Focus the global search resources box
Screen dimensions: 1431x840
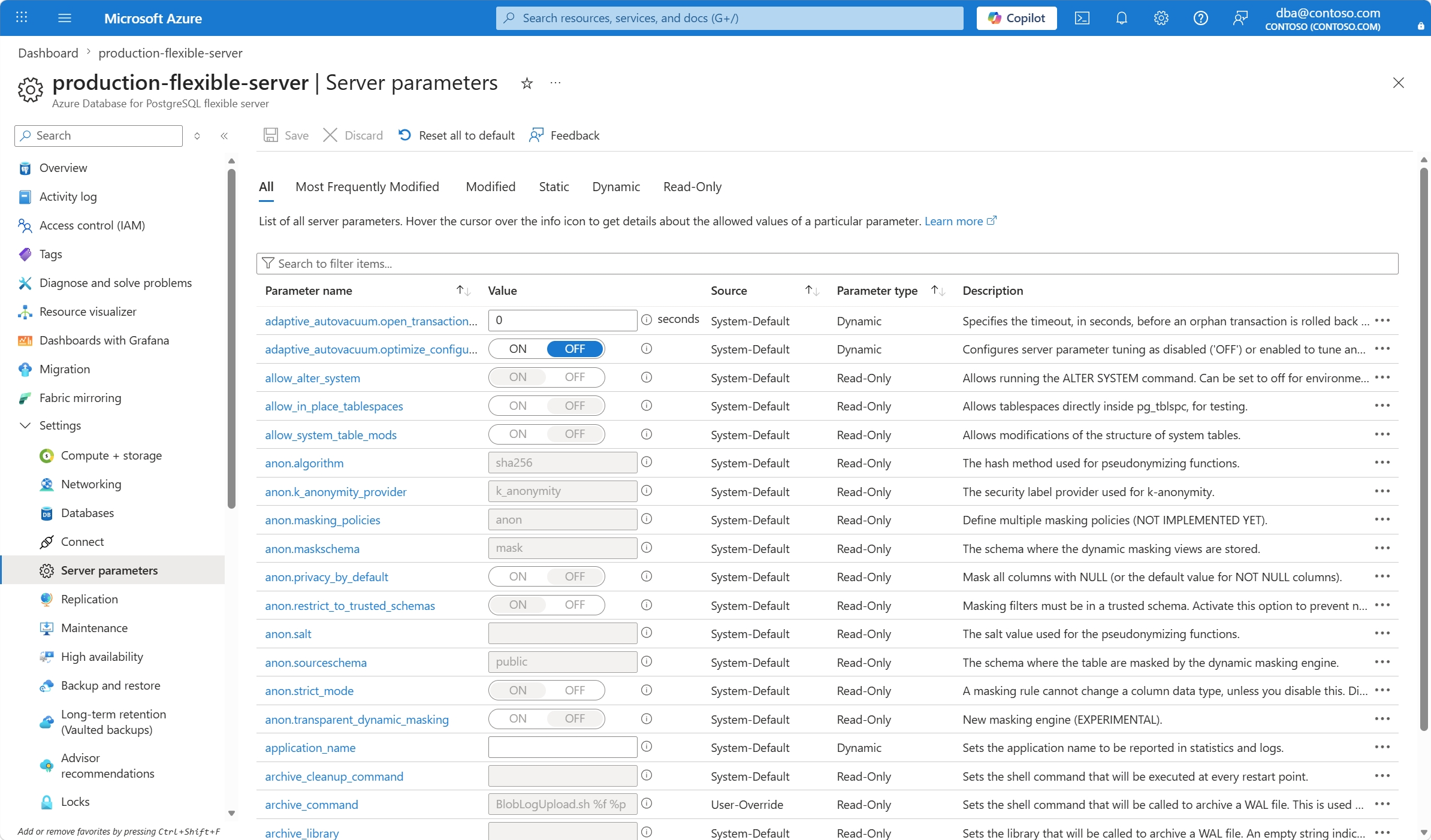pos(730,18)
